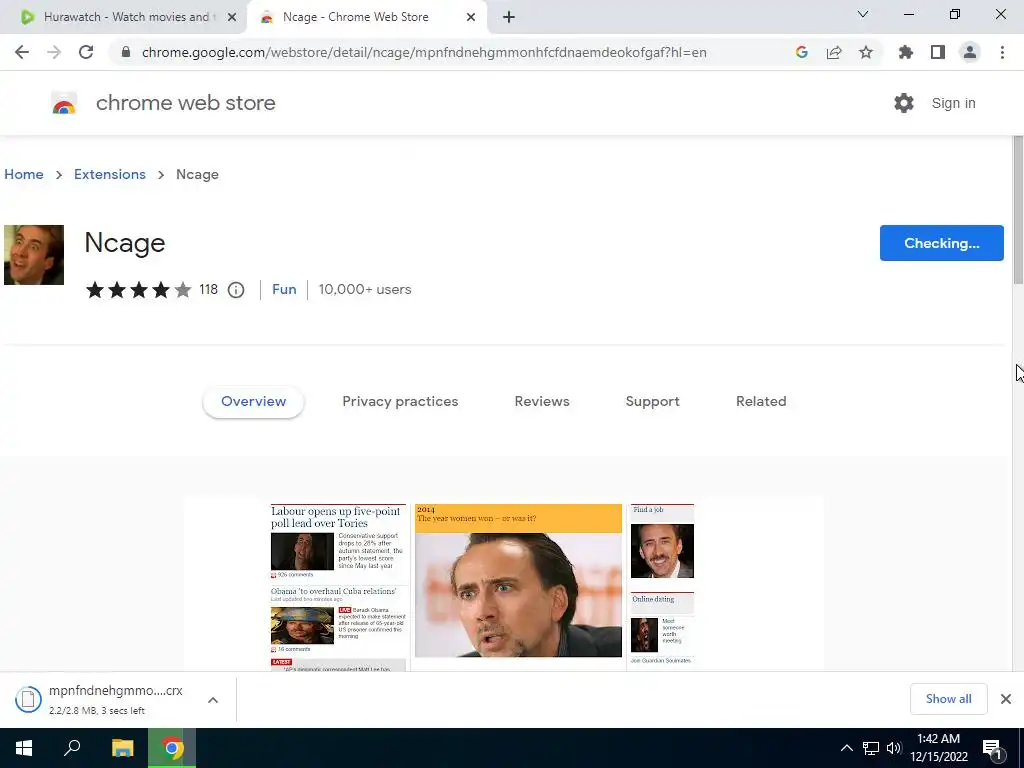
Task: Open the notification center icon
Action: point(992,748)
